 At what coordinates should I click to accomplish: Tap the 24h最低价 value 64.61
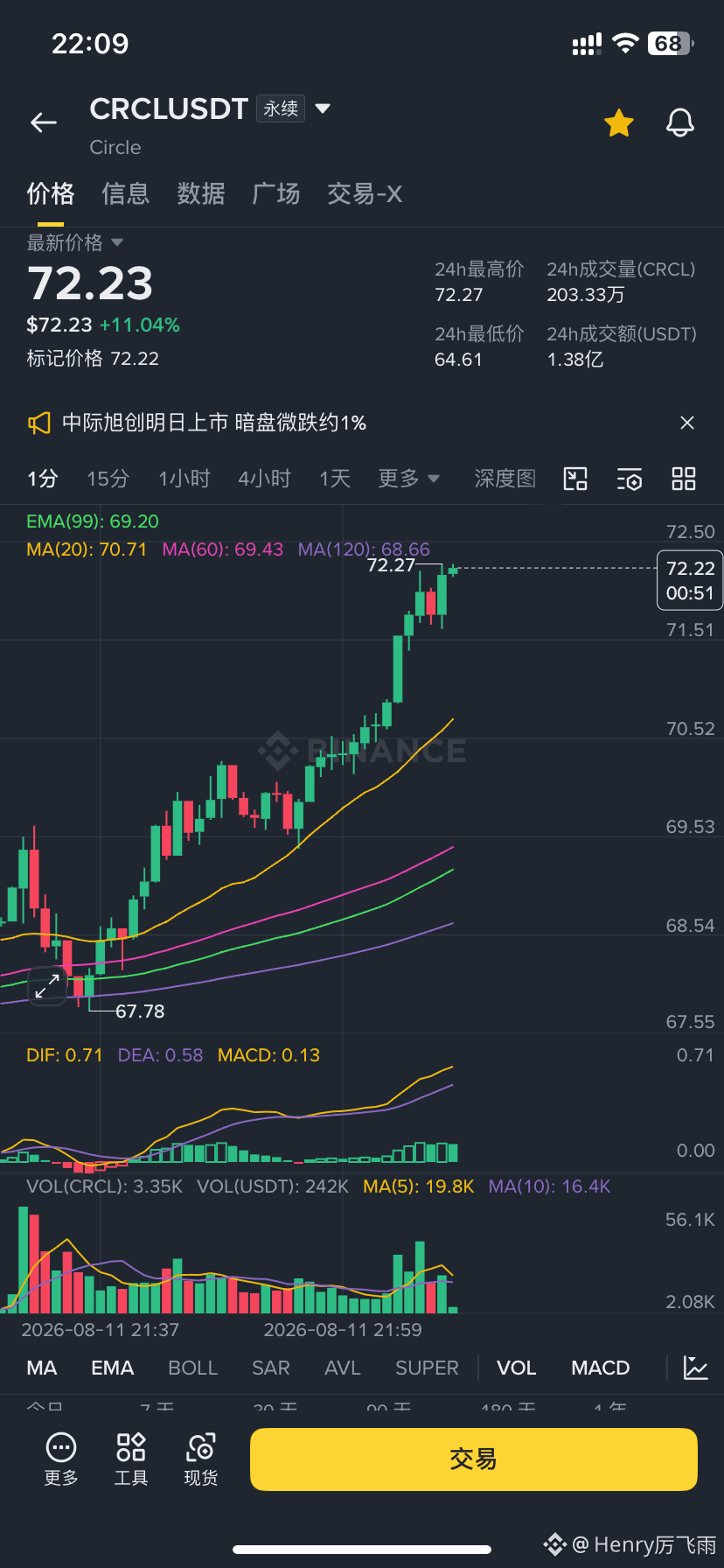click(459, 360)
